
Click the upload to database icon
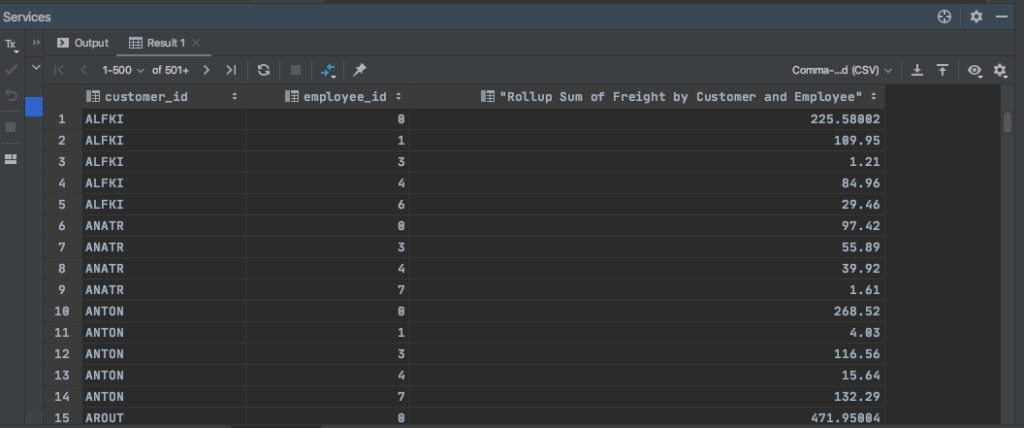click(x=942, y=70)
